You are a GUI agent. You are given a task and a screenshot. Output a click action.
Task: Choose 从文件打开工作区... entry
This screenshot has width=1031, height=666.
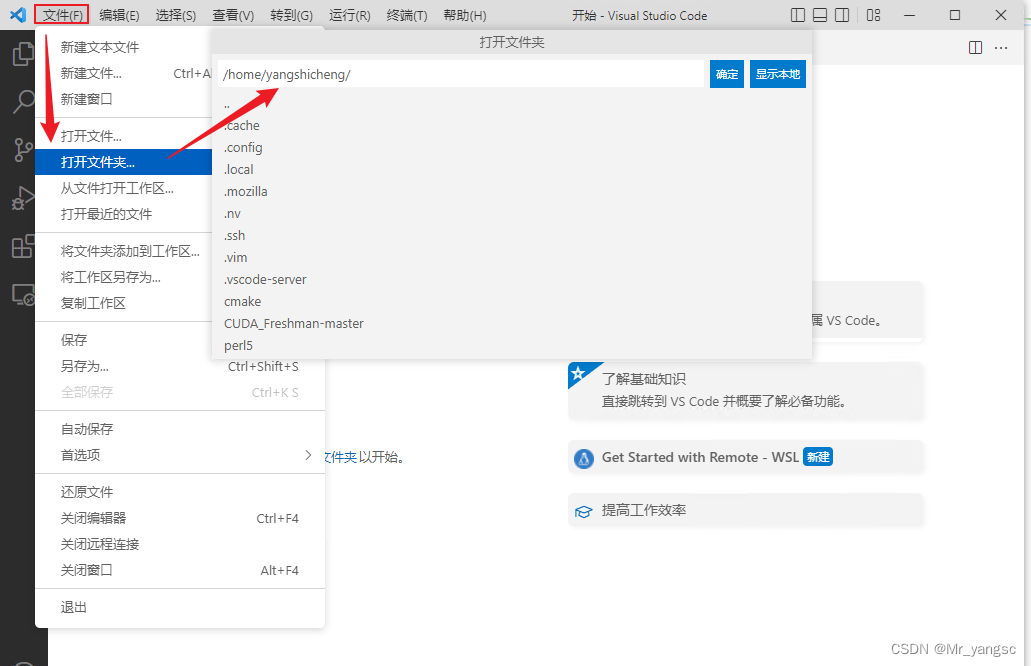(x=124, y=188)
